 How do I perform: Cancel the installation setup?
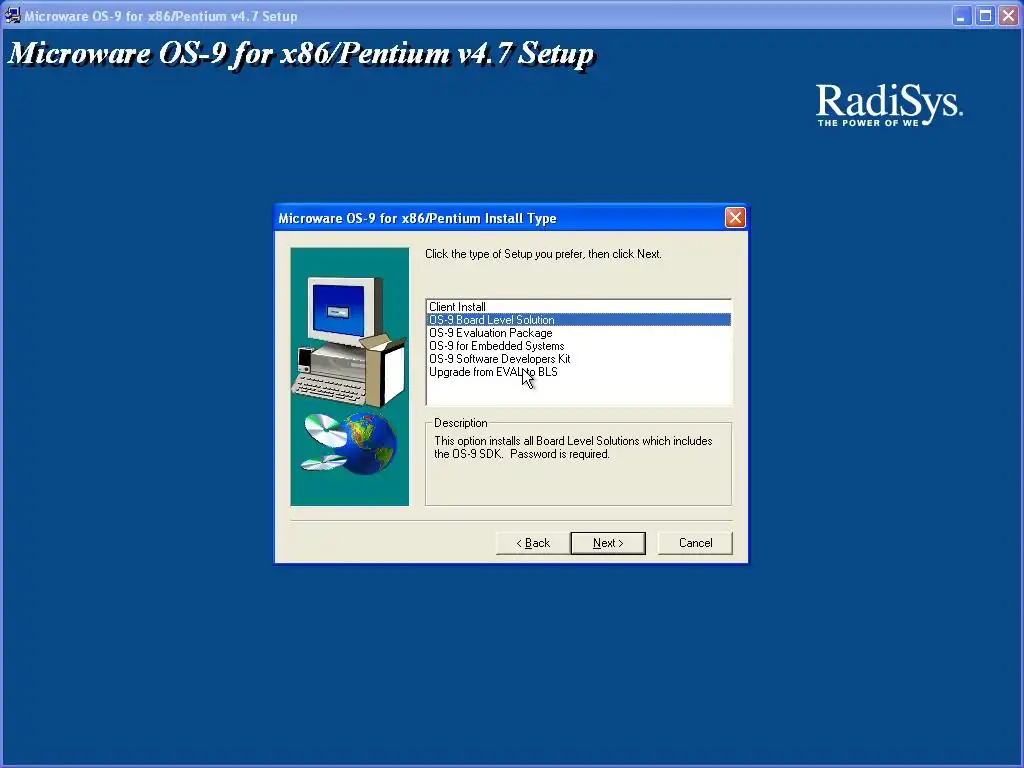[x=695, y=543]
